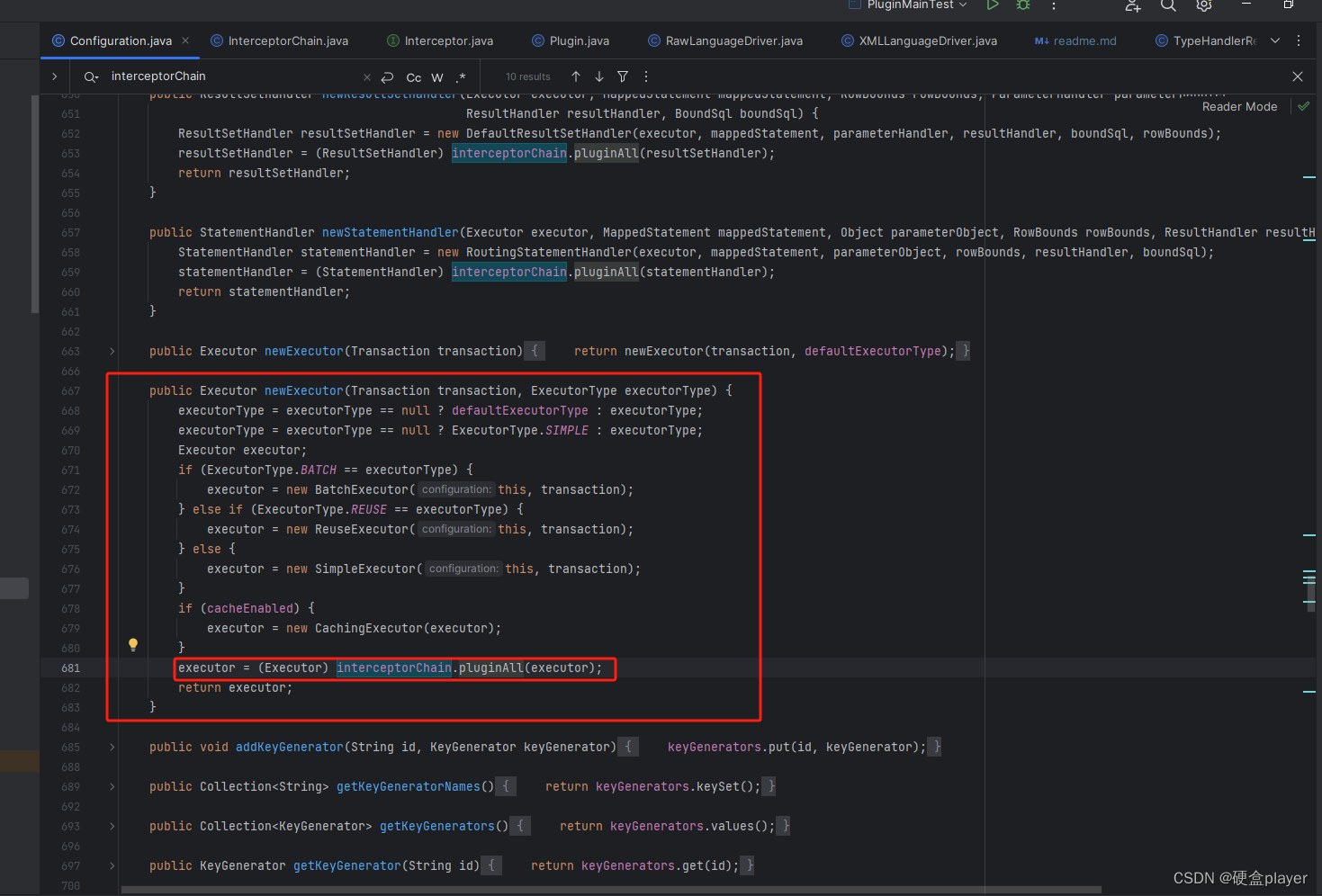Expand the replace field chevron

[55, 76]
